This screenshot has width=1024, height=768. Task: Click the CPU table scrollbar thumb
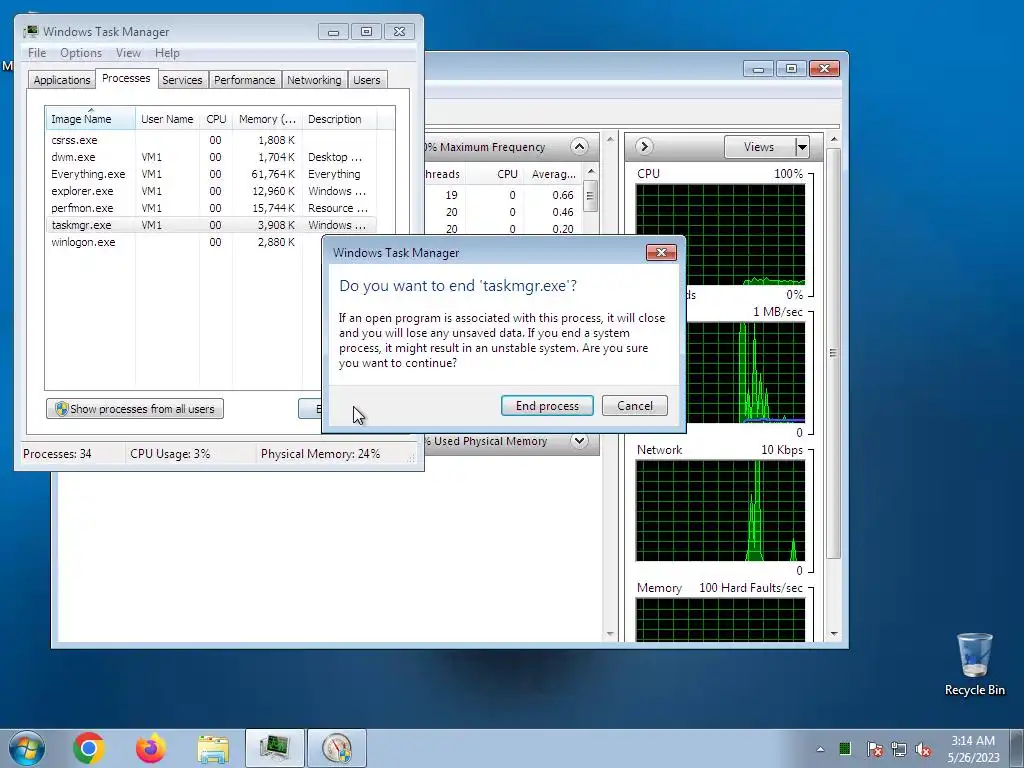point(590,196)
